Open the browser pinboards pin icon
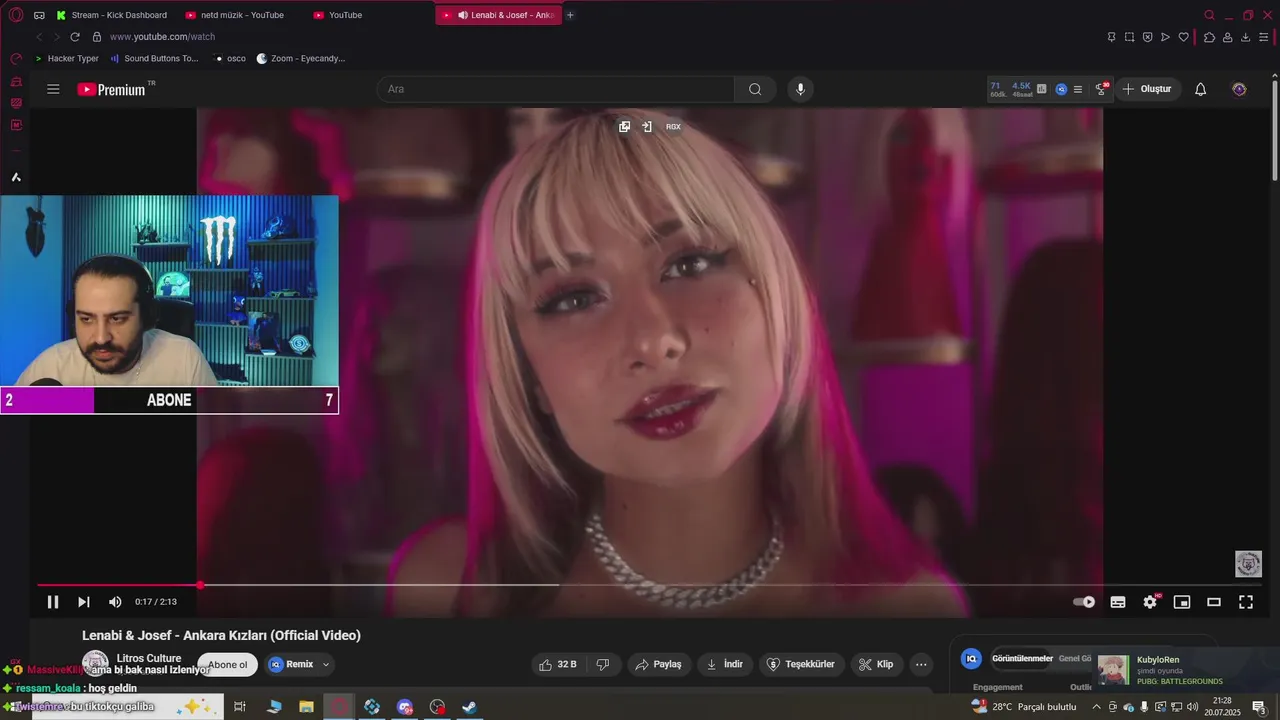Image resolution: width=1280 pixels, height=720 pixels. (1111, 37)
